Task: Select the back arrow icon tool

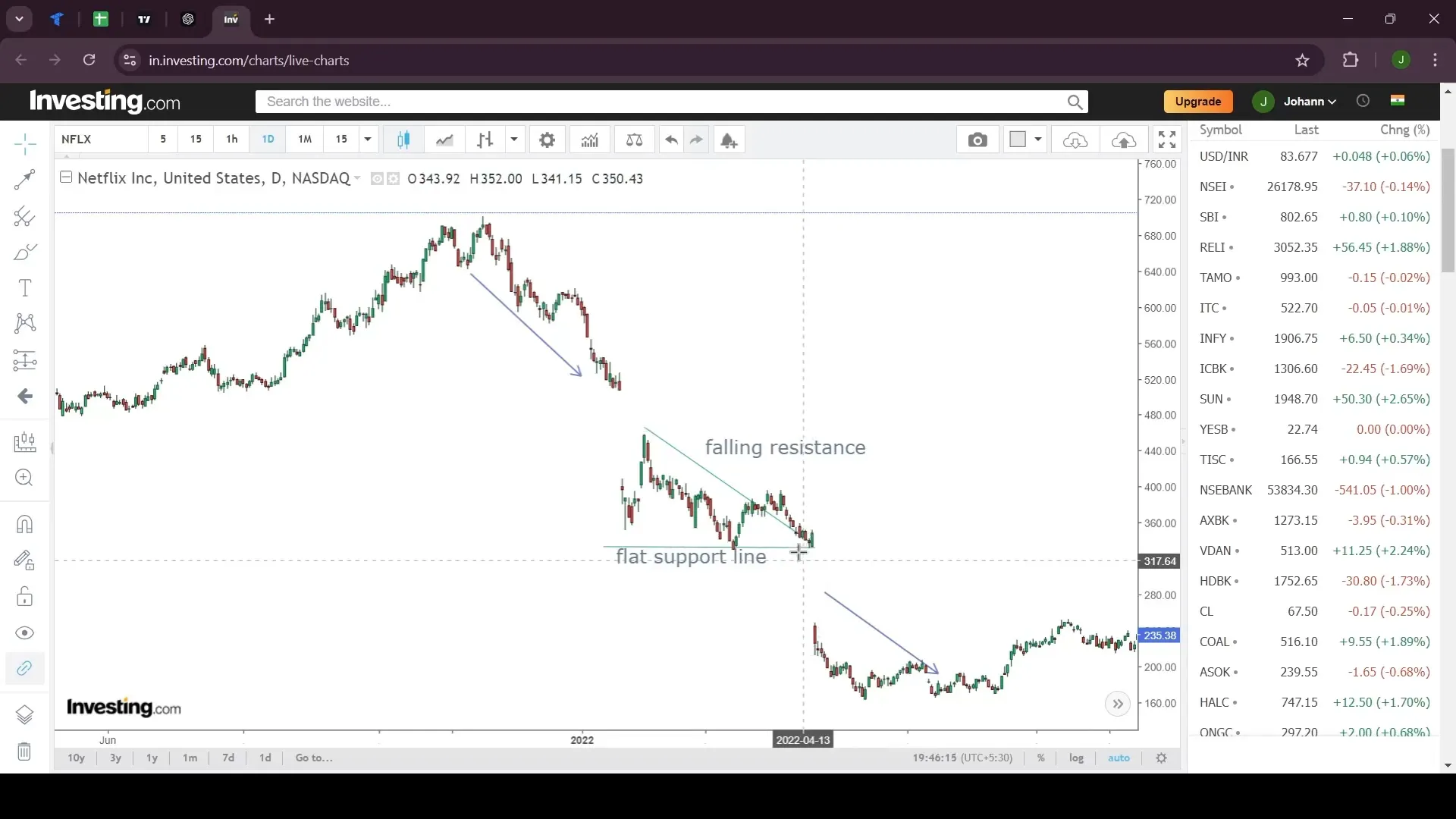Action: click(25, 397)
